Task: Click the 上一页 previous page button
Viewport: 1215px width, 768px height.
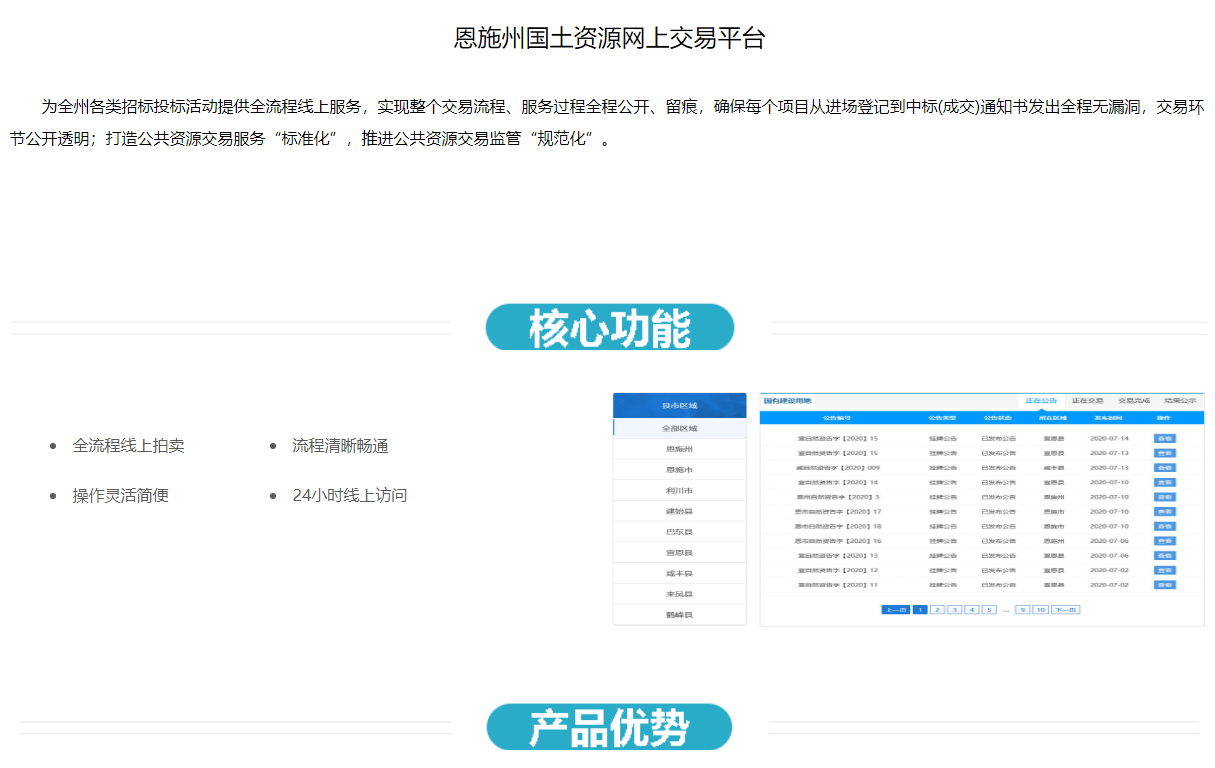Action: 895,609
